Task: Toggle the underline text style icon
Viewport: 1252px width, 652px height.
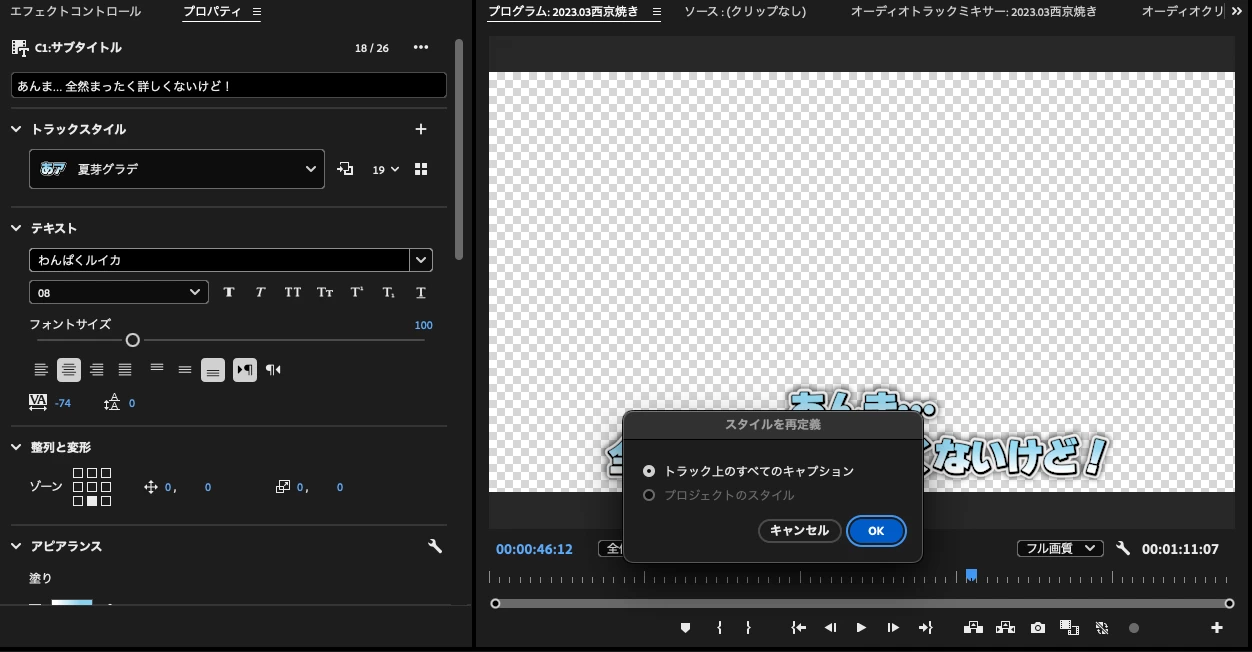Action: point(421,292)
